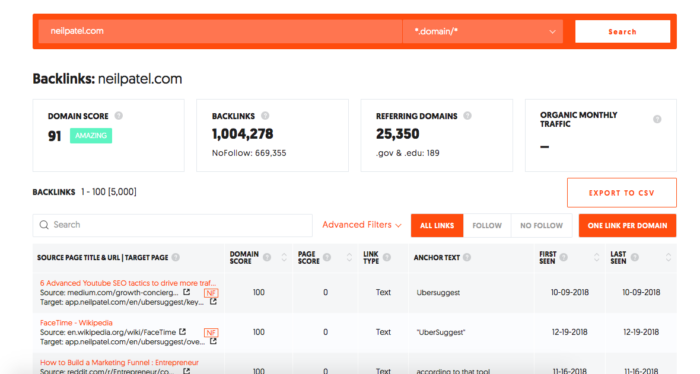The height and width of the screenshot is (374, 700).
Task: Sort table by First Seen arrows
Action: (596, 258)
